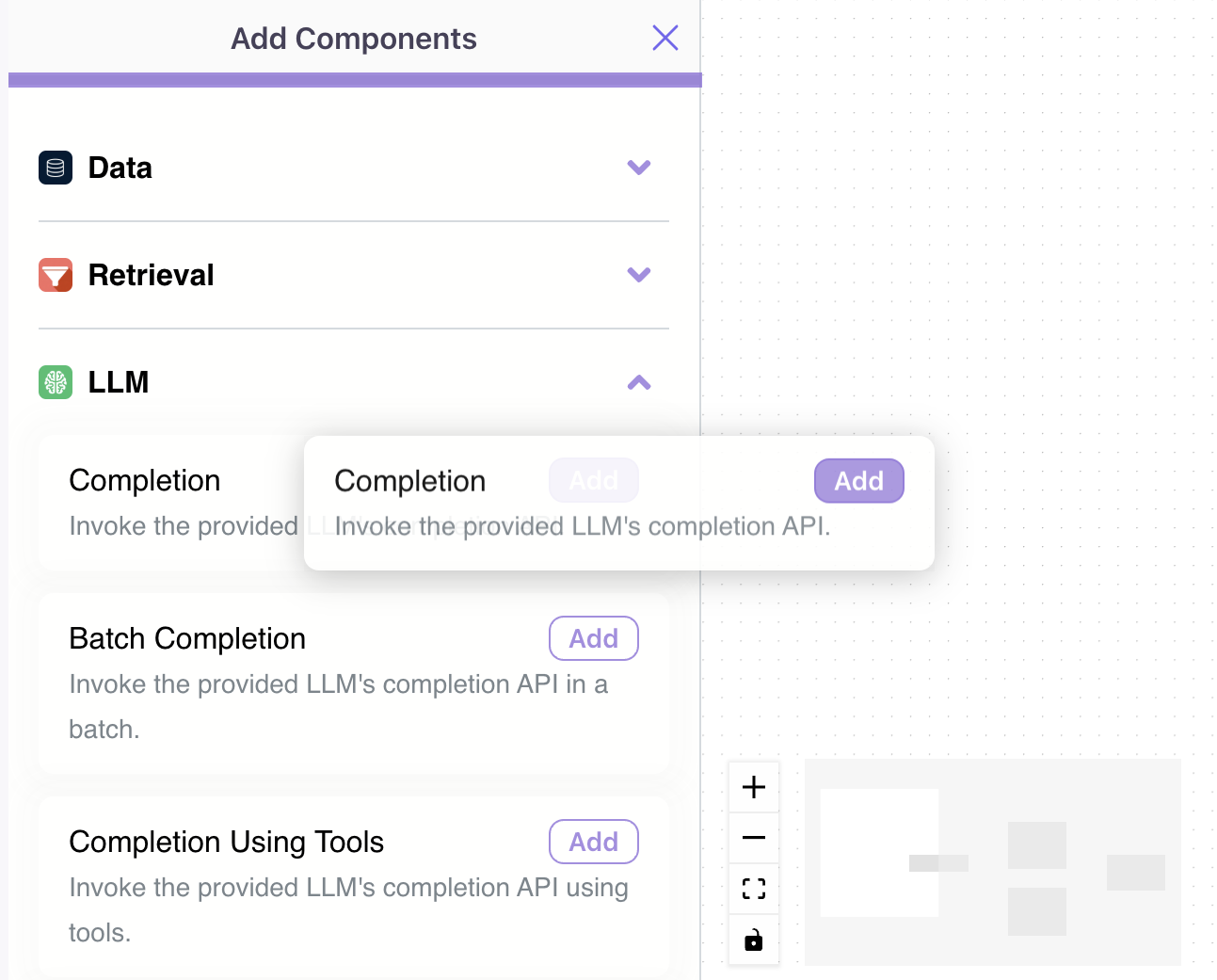Close the Add Components panel
Viewport: 1217px width, 980px height.
665,38
